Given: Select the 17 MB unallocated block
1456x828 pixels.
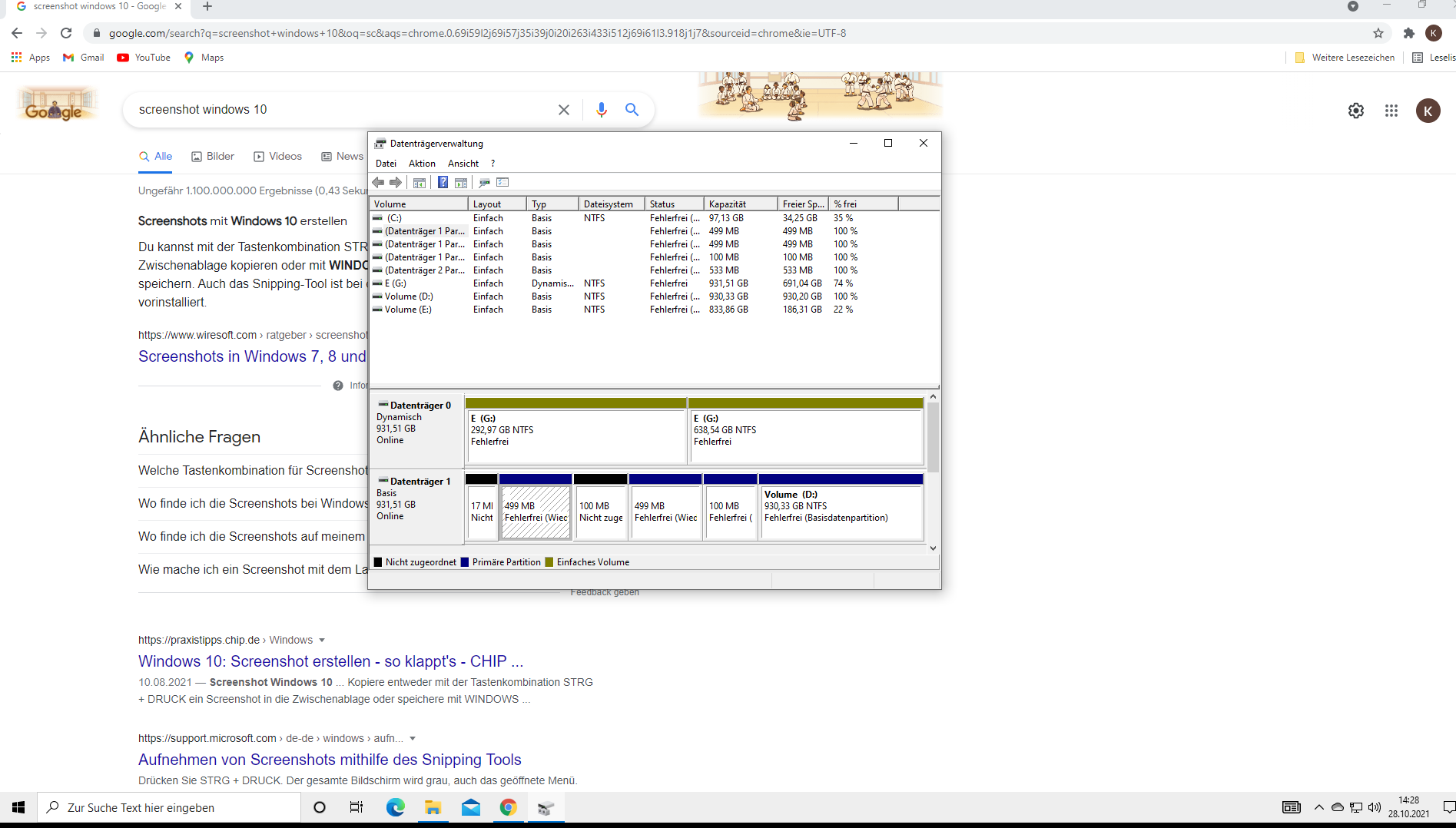Looking at the screenshot, I should (x=481, y=507).
